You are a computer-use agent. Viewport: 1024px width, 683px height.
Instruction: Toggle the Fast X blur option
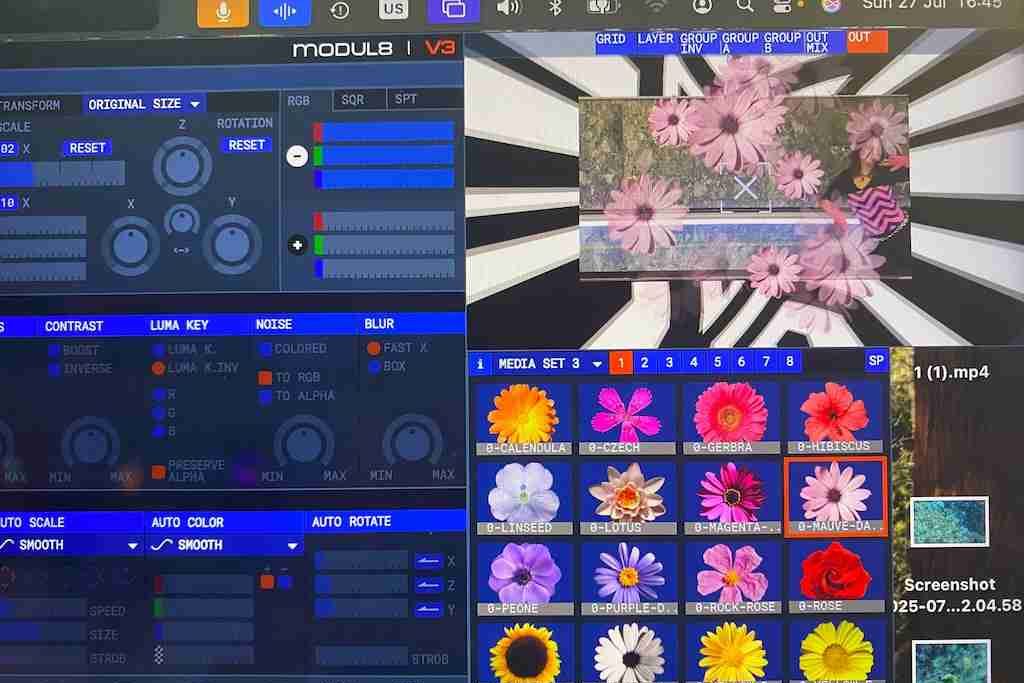[374, 348]
